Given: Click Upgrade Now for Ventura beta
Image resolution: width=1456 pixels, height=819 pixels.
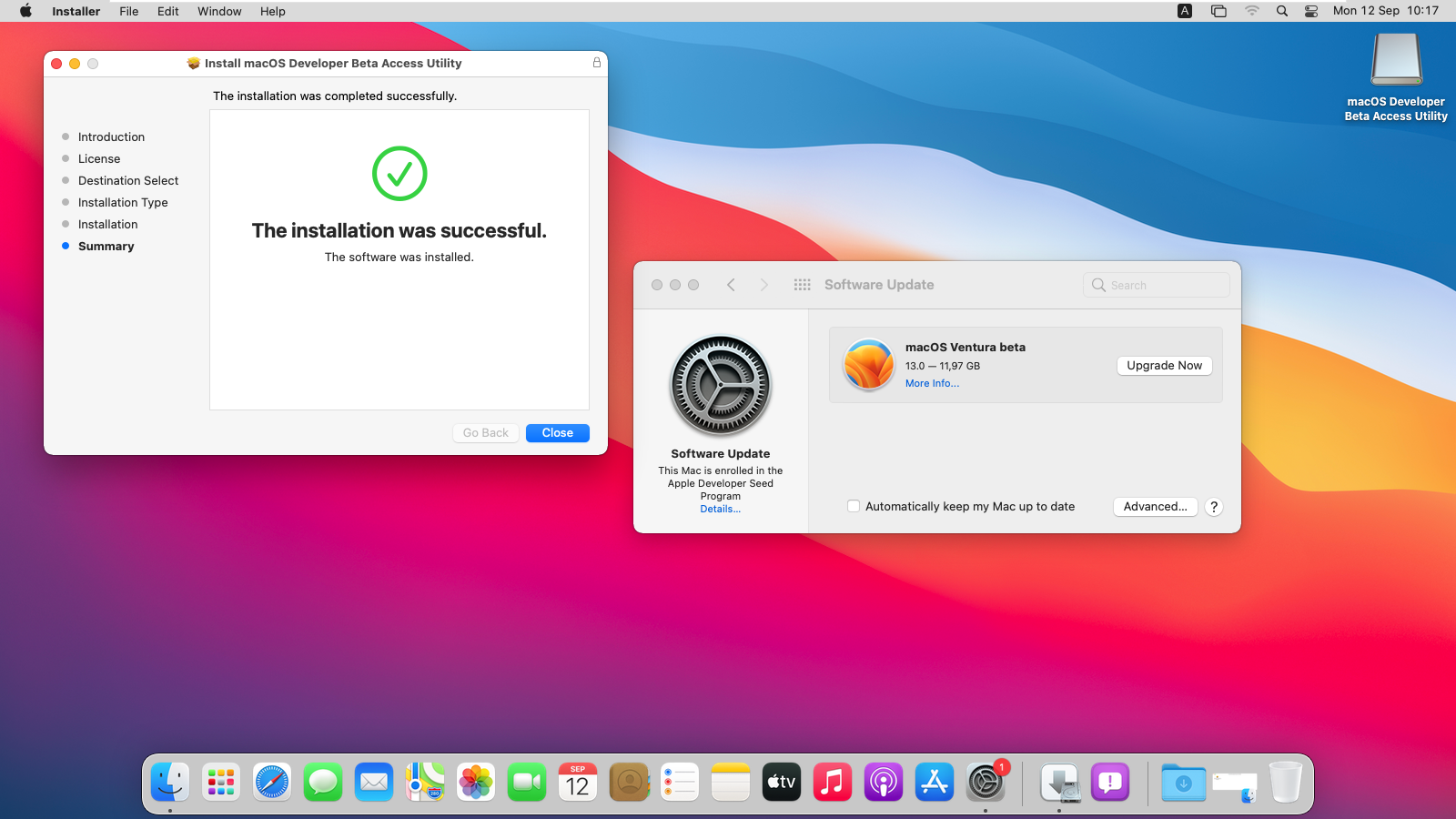Looking at the screenshot, I should click(1164, 365).
